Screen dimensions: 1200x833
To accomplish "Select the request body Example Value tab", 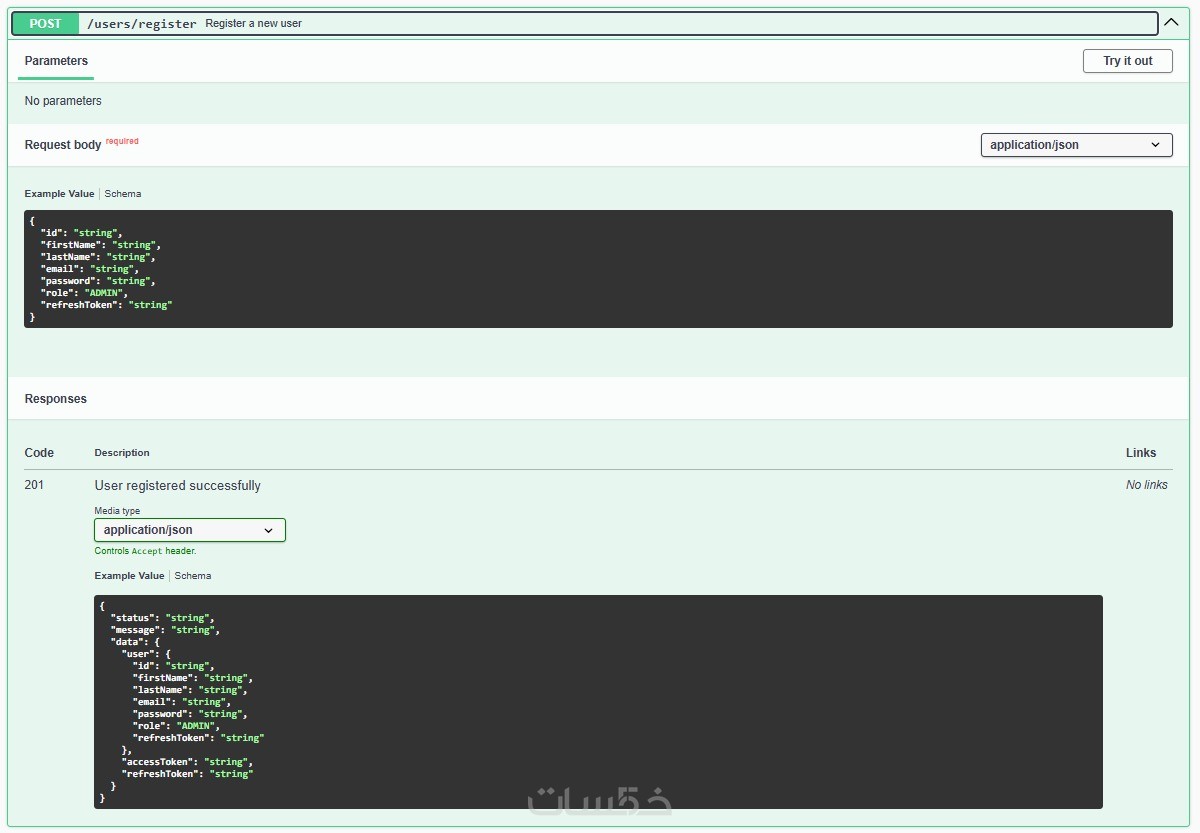I will tap(59, 194).
